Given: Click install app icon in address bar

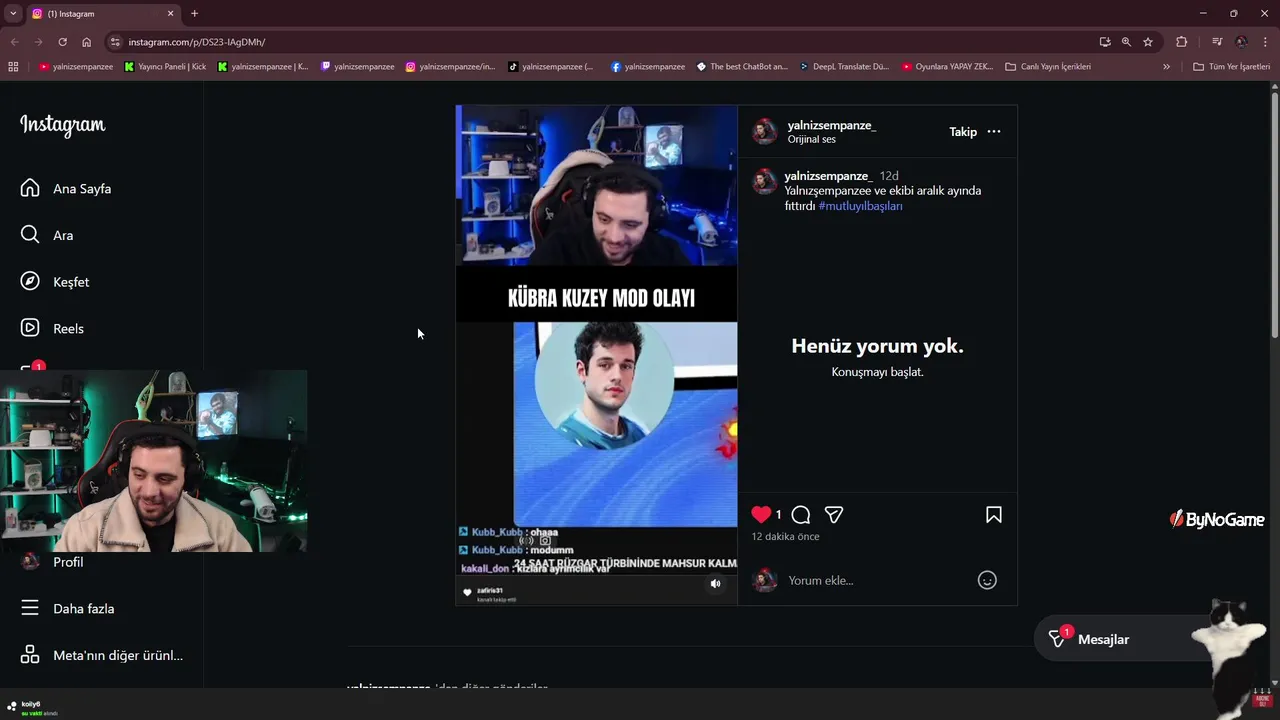Looking at the screenshot, I should pyautogui.click(x=1105, y=42).
